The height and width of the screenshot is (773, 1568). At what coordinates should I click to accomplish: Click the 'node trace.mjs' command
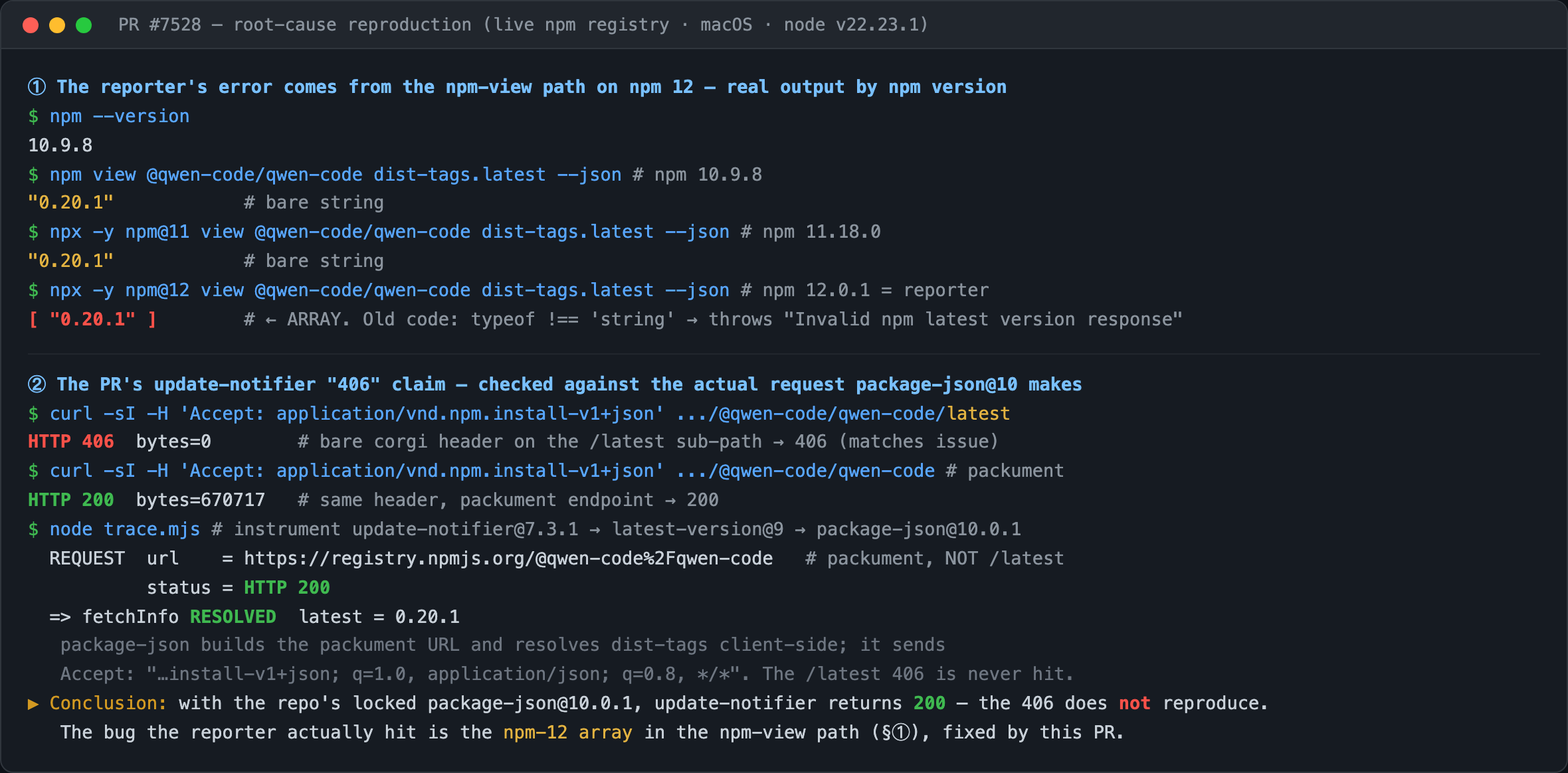[x=125, y=529]
